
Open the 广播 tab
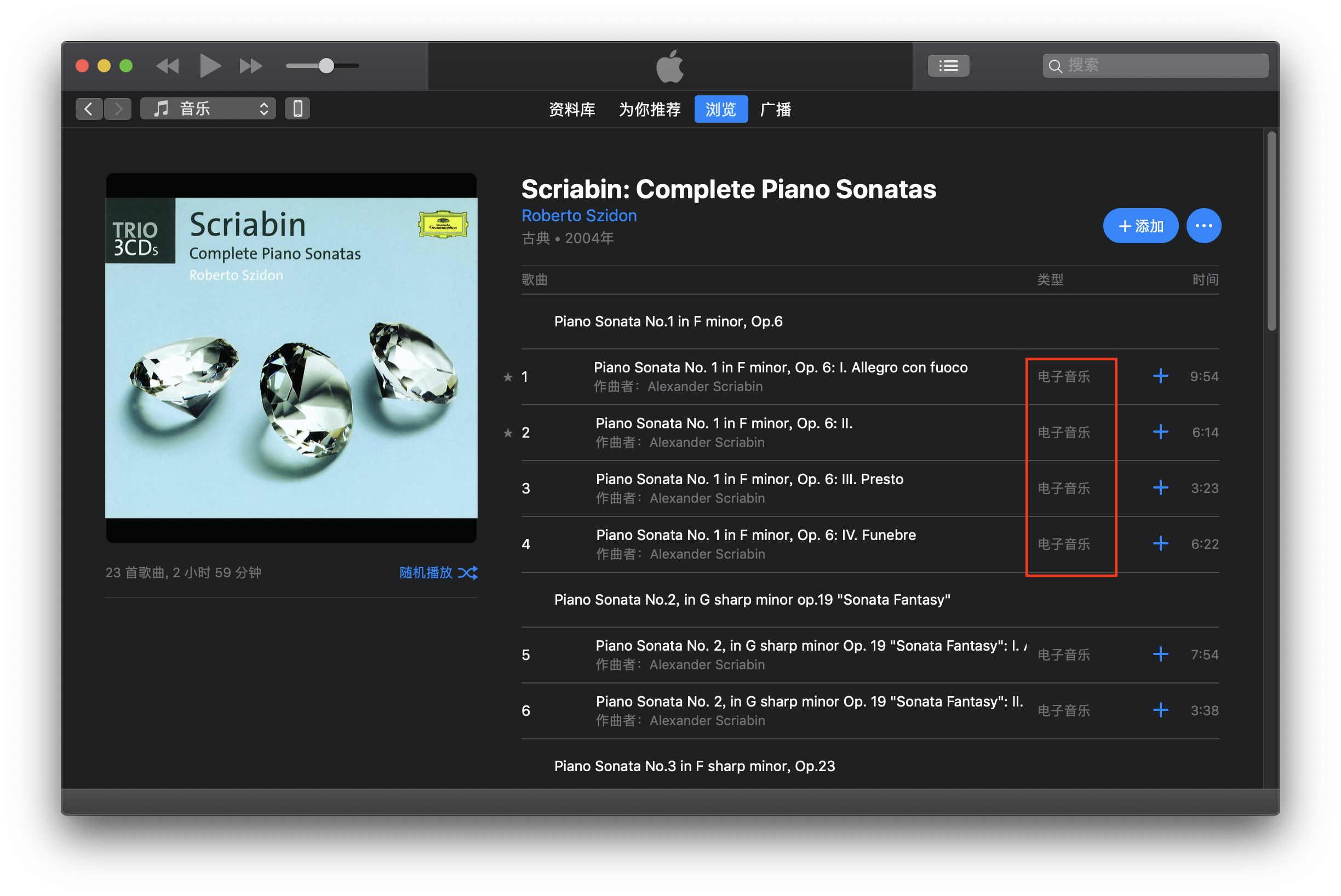tap(776, 109)
